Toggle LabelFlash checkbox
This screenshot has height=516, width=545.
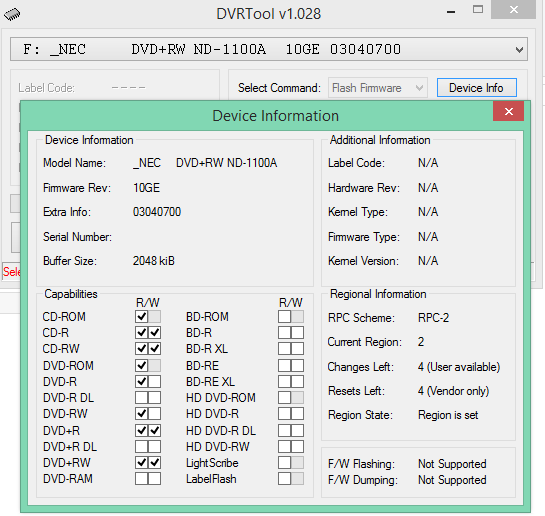(x=284, y=478)
